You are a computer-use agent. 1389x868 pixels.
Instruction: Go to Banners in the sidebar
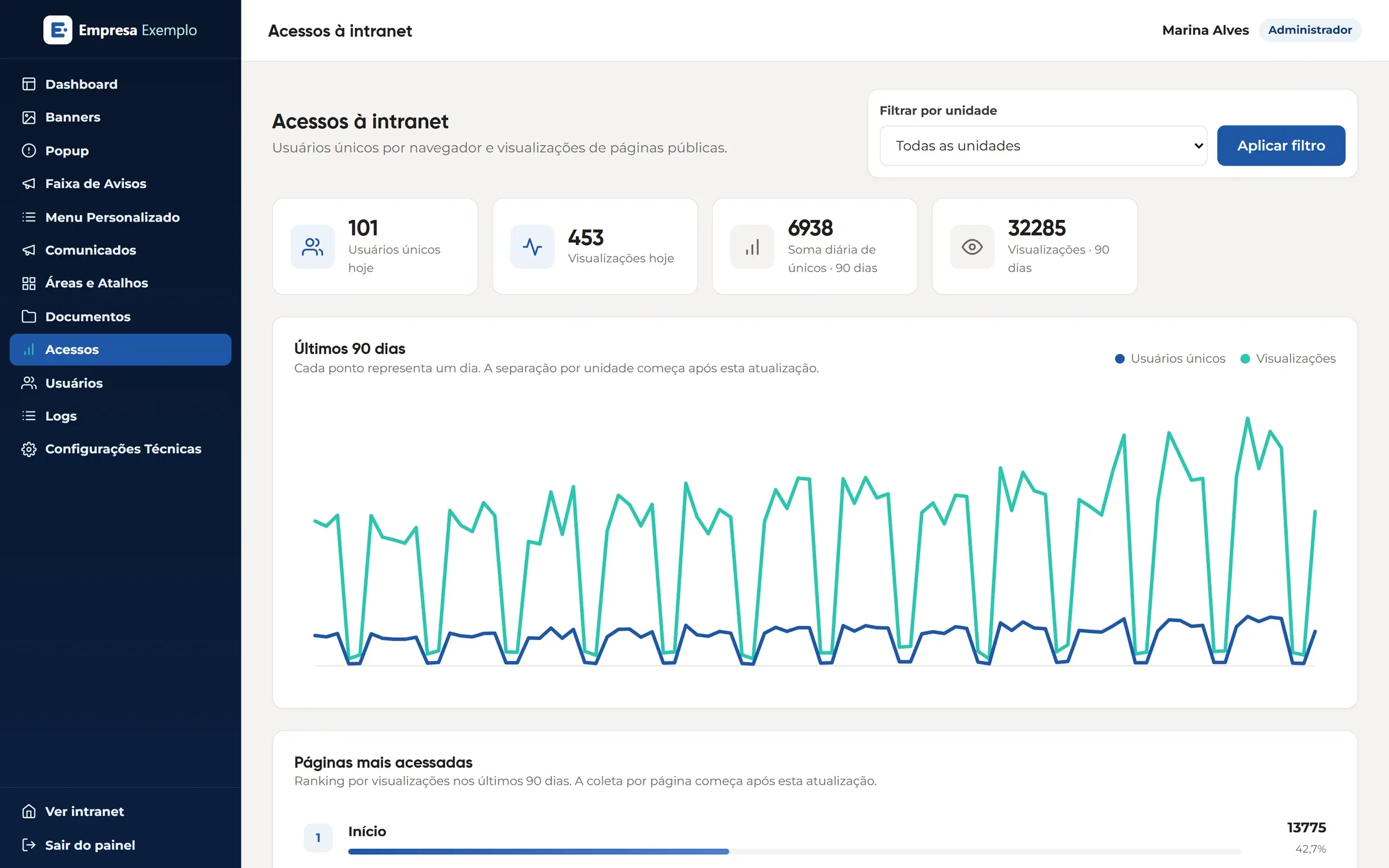[73, 117]
